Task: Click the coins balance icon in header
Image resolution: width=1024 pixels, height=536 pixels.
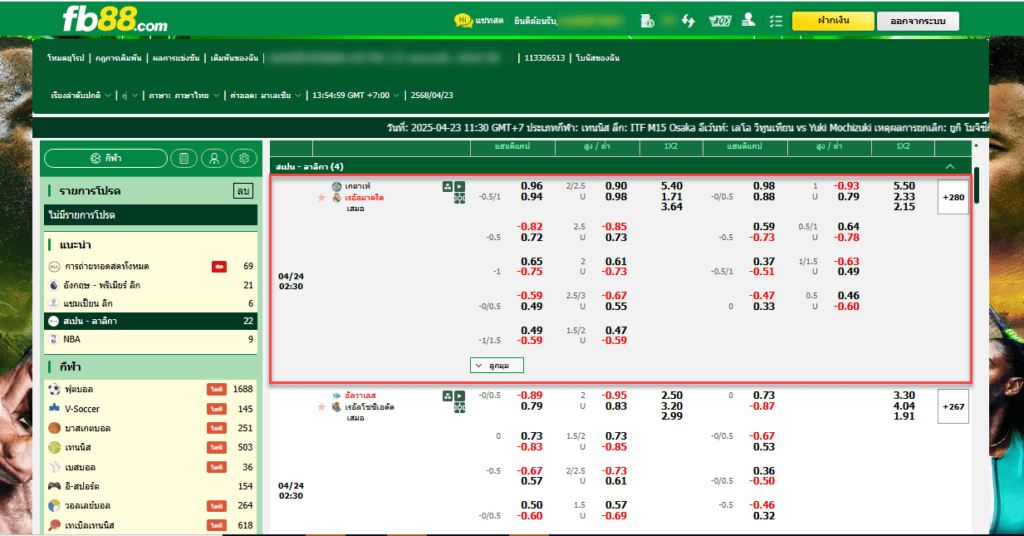Action: 647,21
